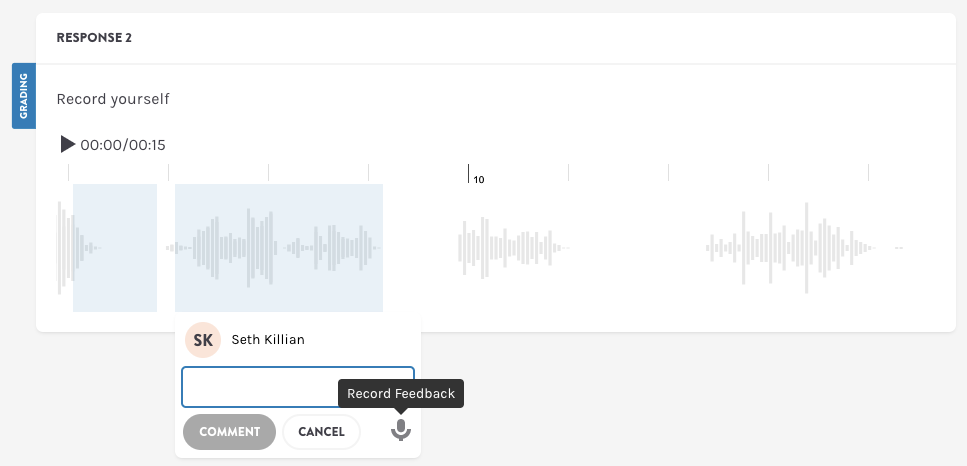Click the 10-second timeline marker
Screen dimensions: 967x466
(x=469, y=174)
